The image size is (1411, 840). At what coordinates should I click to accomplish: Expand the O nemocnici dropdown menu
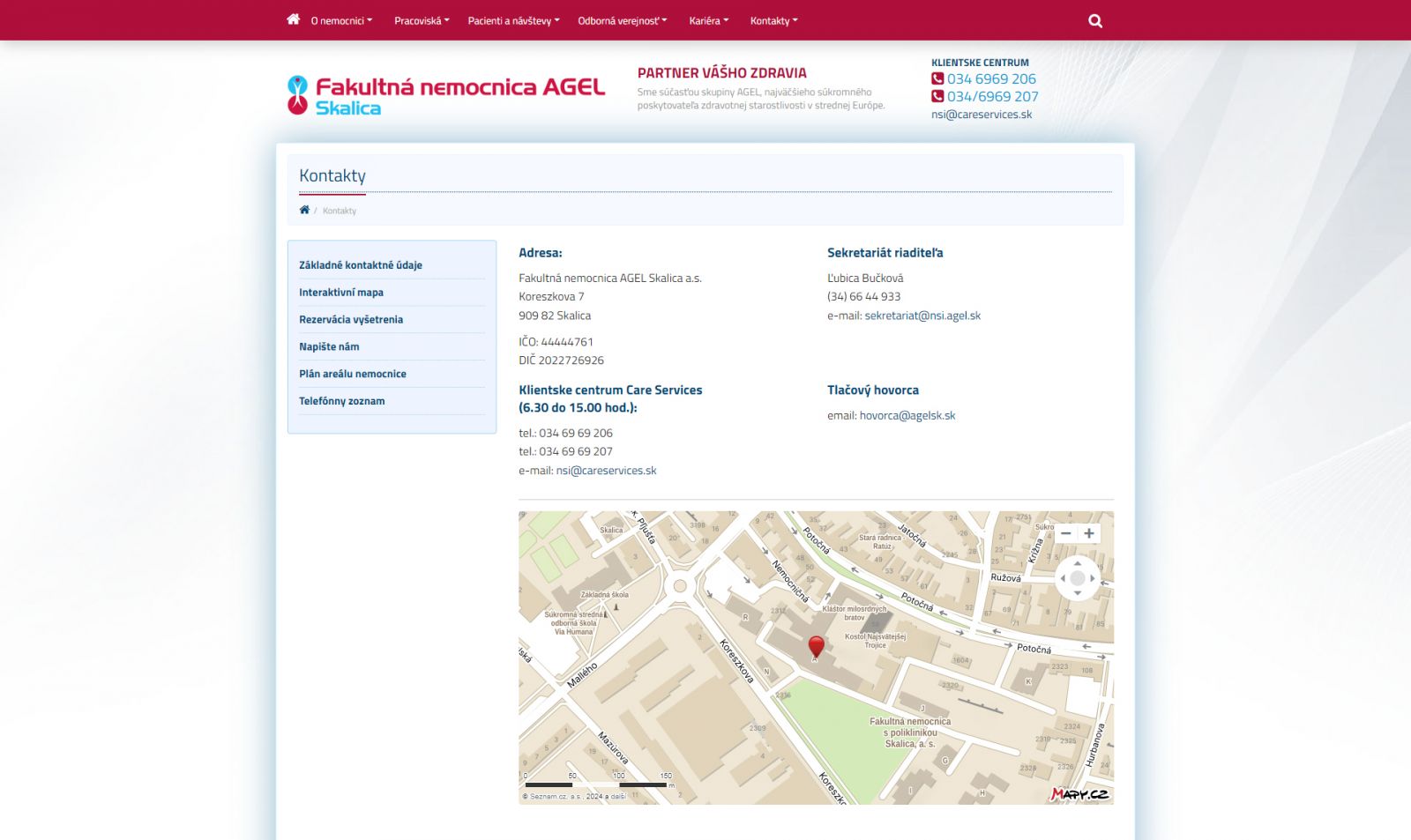[x=341, y=21]
